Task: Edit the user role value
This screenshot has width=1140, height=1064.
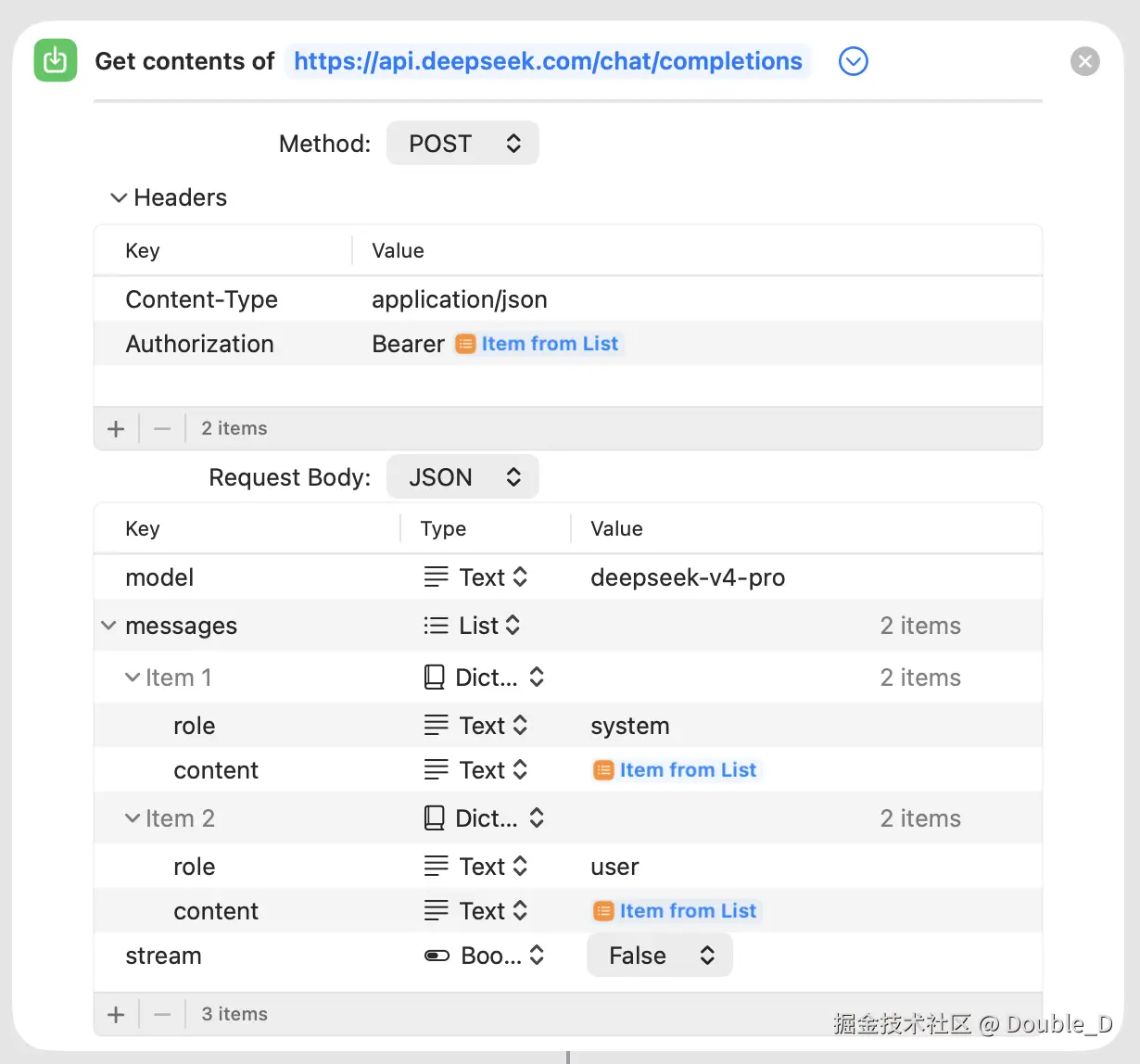Action: 614,867
